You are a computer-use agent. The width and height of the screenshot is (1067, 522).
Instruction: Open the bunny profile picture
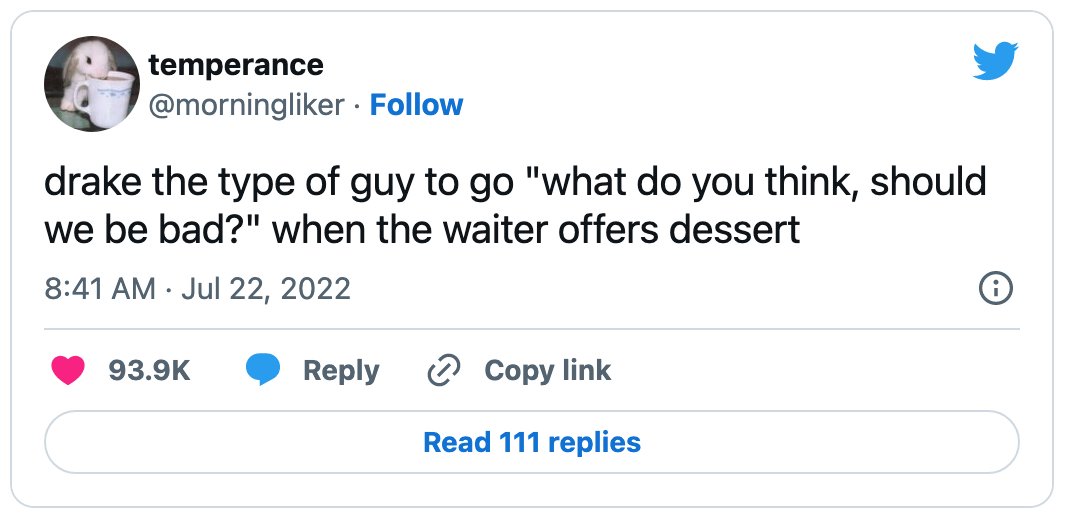[x=92, y=84]
